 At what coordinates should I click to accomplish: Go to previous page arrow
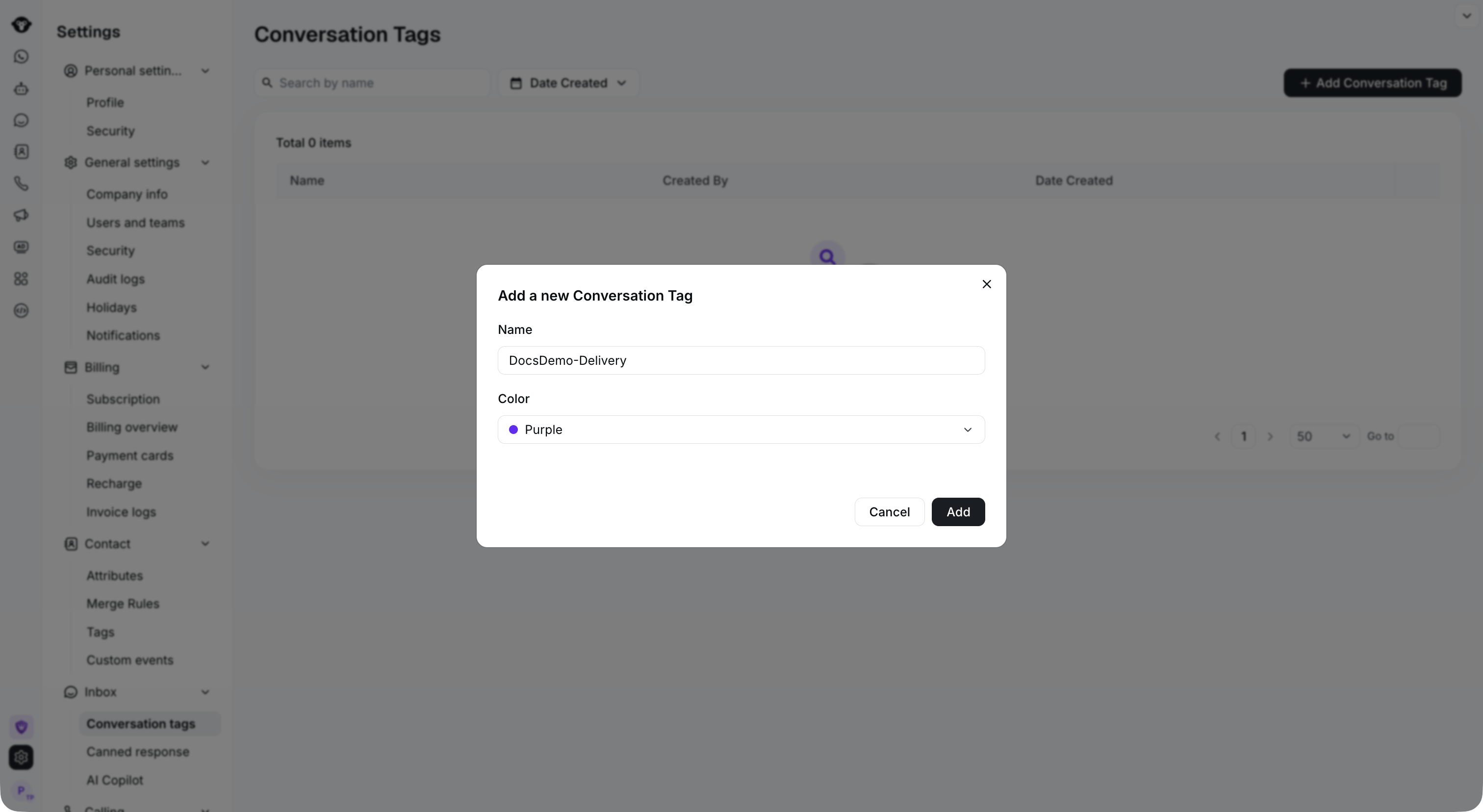1217,436
